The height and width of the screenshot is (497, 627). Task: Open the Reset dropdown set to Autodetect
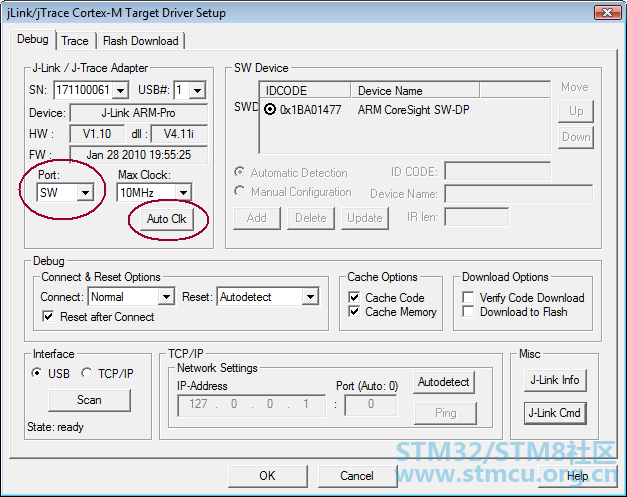pyautogui.click(x=310, y=297)
